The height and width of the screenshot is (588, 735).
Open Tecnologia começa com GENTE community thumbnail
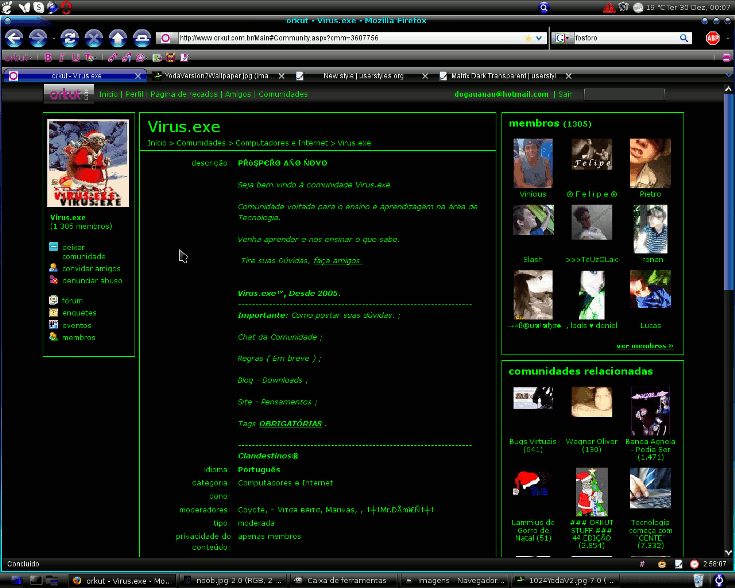pos(650,488)
